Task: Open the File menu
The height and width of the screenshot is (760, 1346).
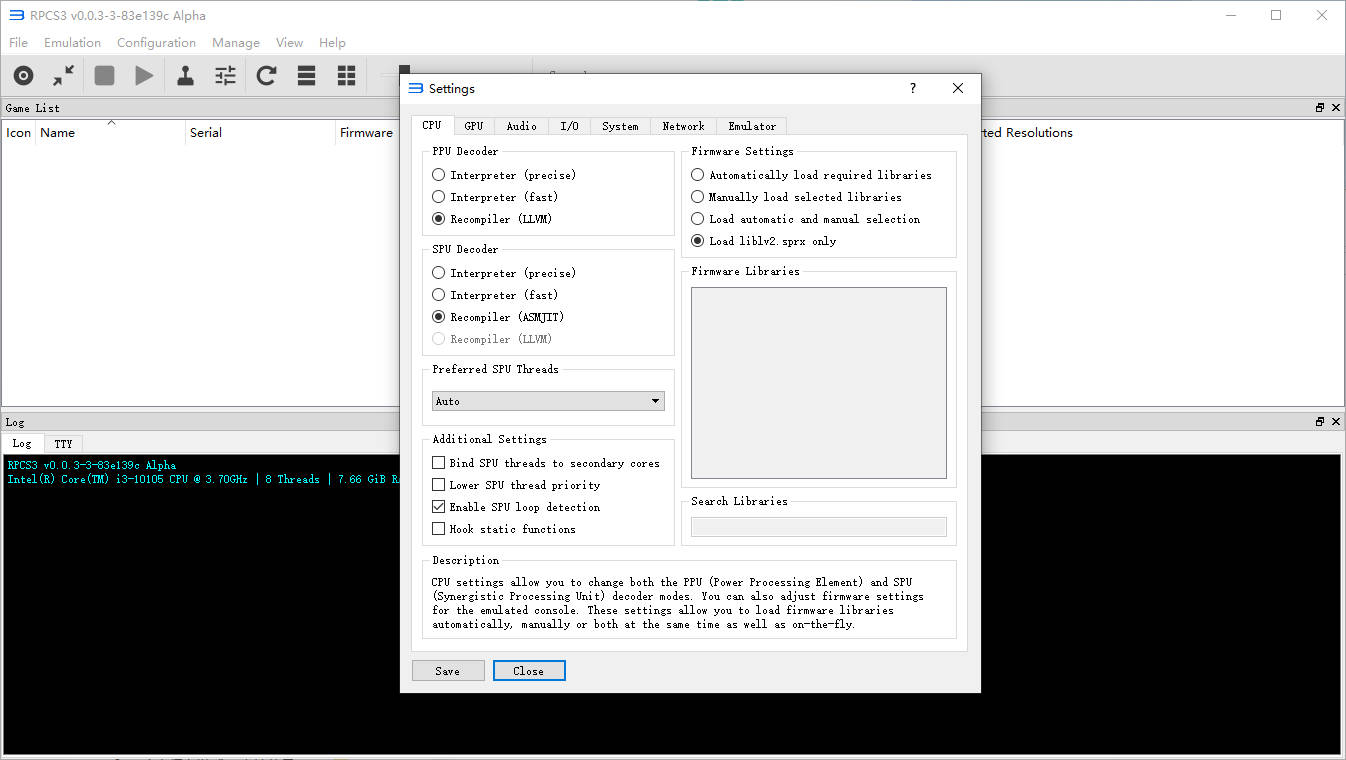Action: point(18,43)
